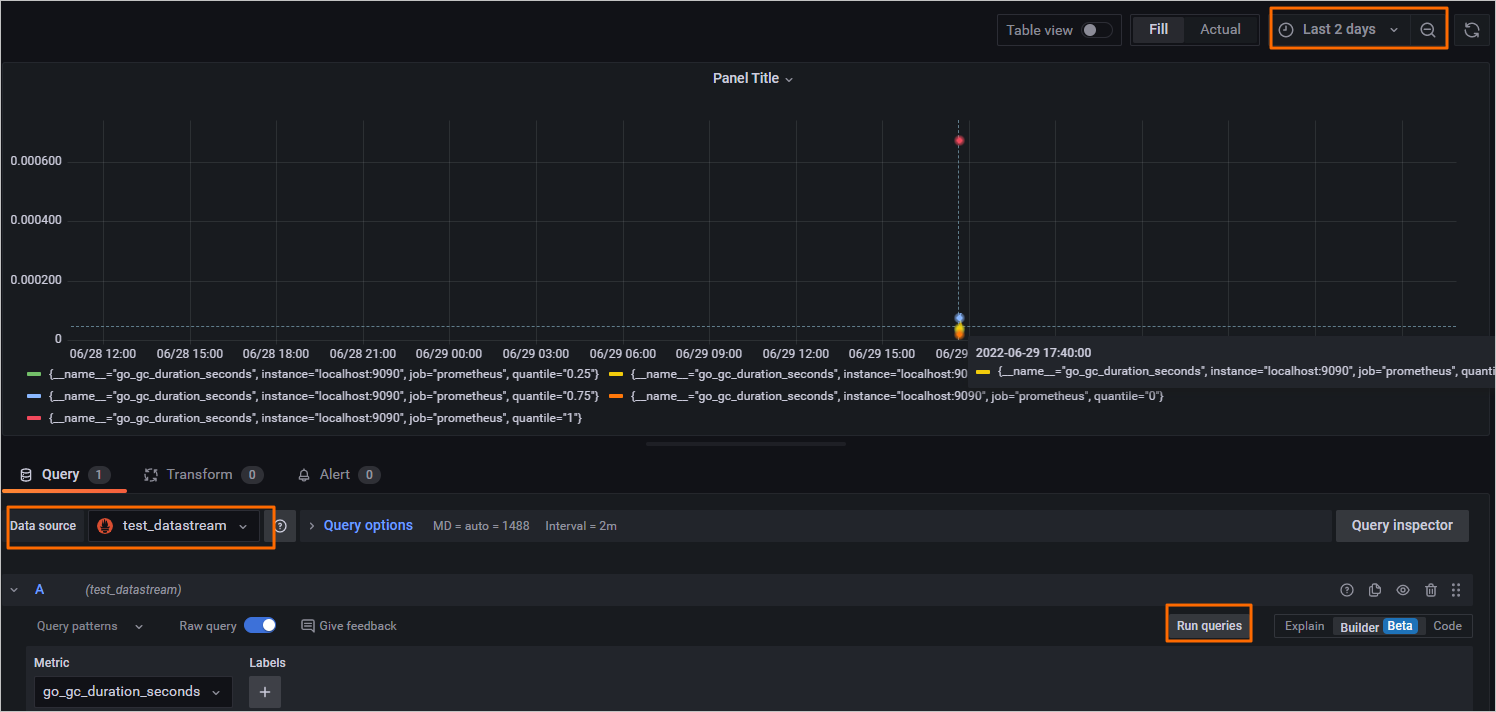Toggle the Table view switch
The height and width of the screenshot is (712, 1496).
click(x=1096, y=30)
